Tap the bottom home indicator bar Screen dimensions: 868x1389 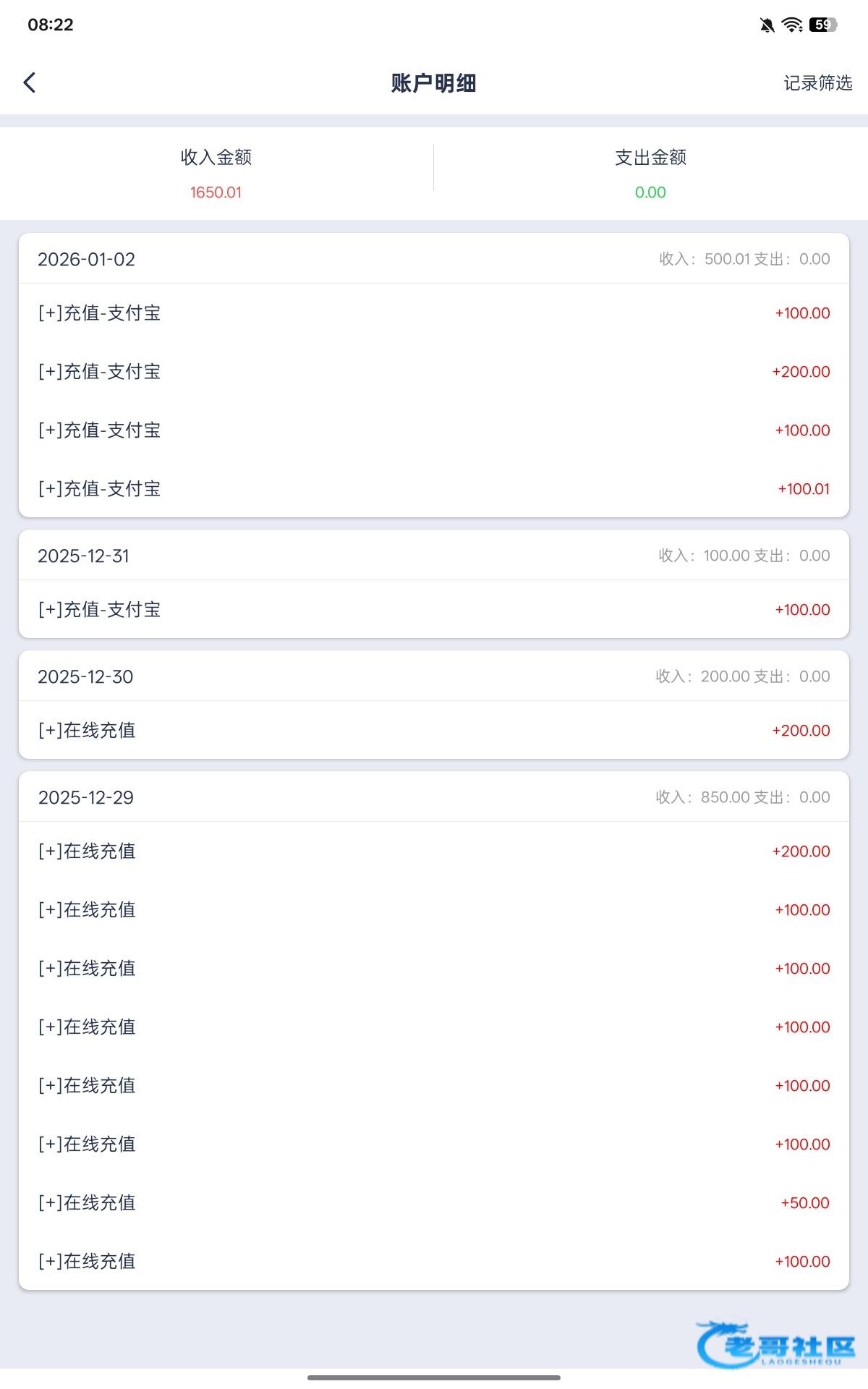[x=434, y=1377]
